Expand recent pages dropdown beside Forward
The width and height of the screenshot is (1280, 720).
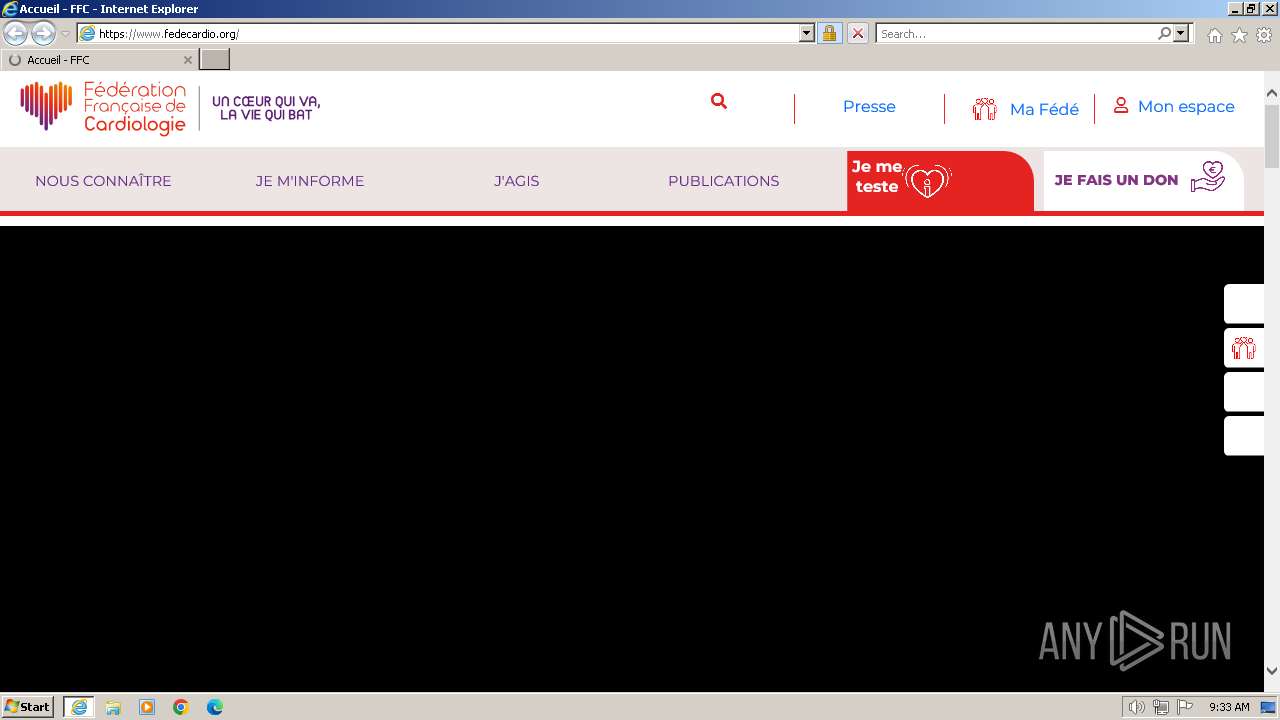coord(65,33)
